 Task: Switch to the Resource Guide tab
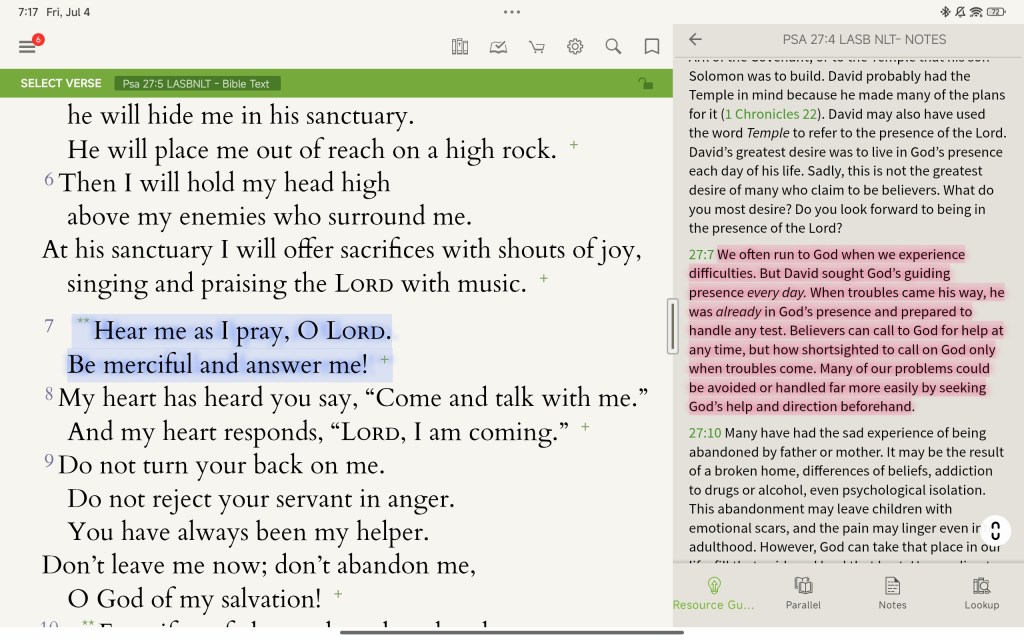714,593
